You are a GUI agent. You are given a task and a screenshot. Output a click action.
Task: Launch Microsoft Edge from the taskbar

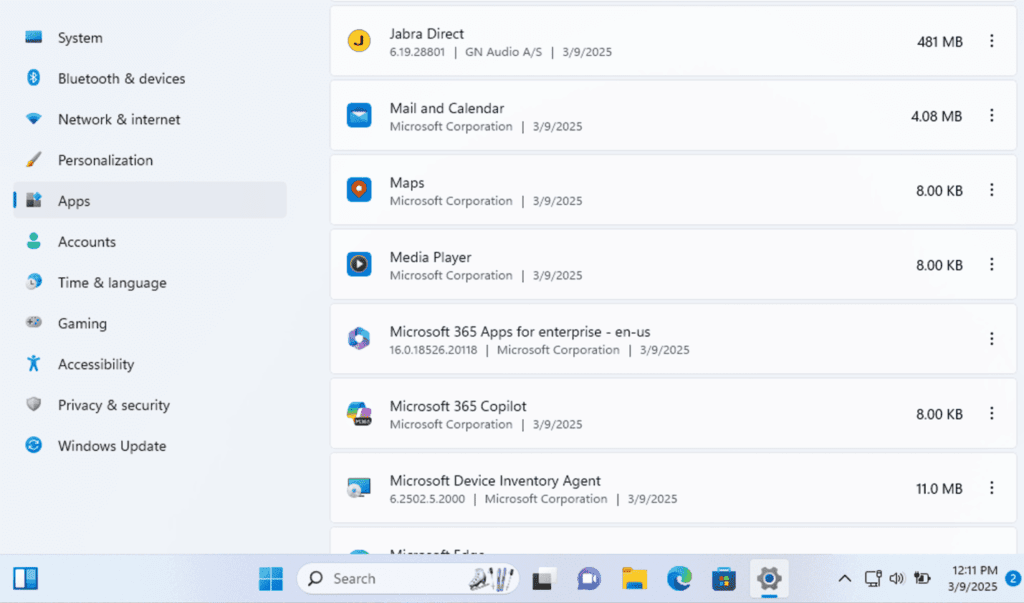click(x=679, y=578)
